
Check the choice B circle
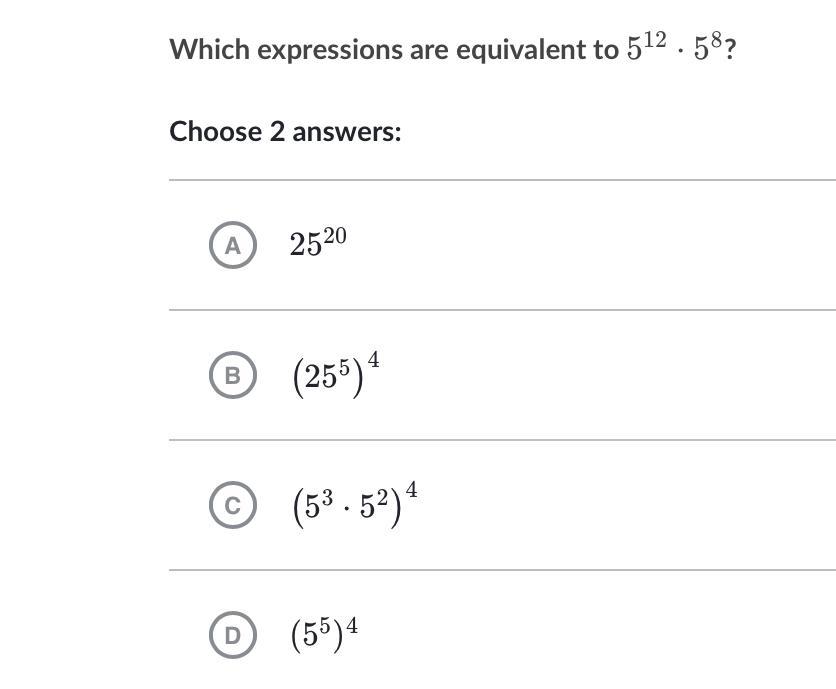(233, 375)
